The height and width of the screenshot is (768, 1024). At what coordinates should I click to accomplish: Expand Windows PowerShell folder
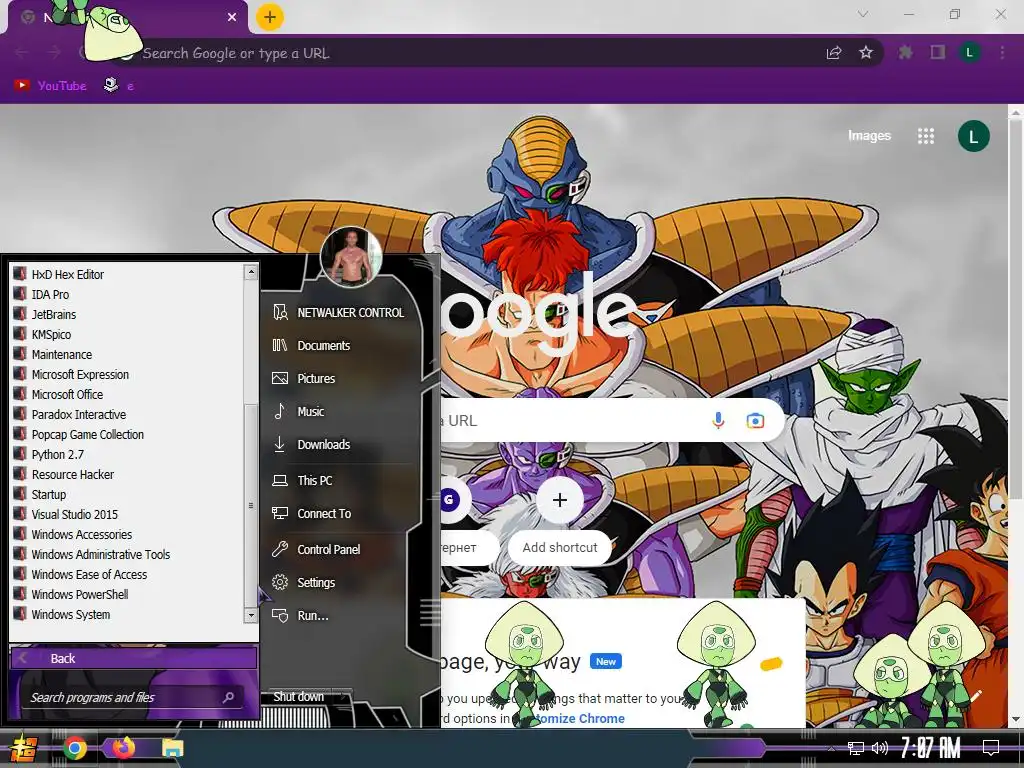[x=80, y=594]
